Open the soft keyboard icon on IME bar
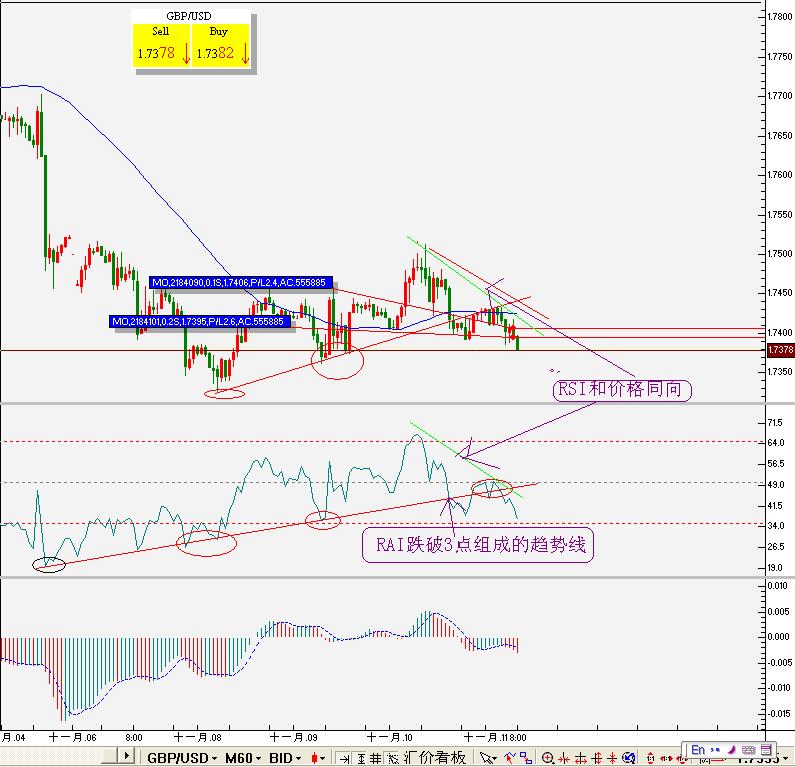Viewport: 795px width, 767px height. (748, 750)
